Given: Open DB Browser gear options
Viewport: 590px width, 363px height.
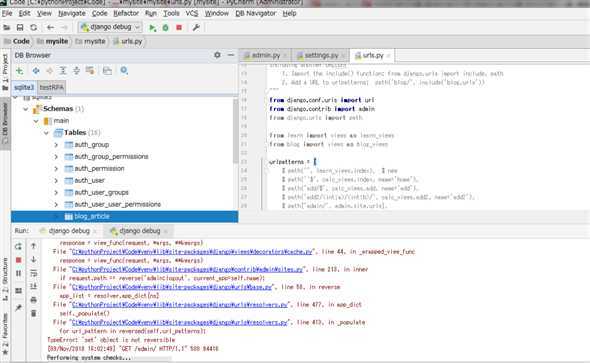Looking at the screenshot, I should (x=217, y=55).
